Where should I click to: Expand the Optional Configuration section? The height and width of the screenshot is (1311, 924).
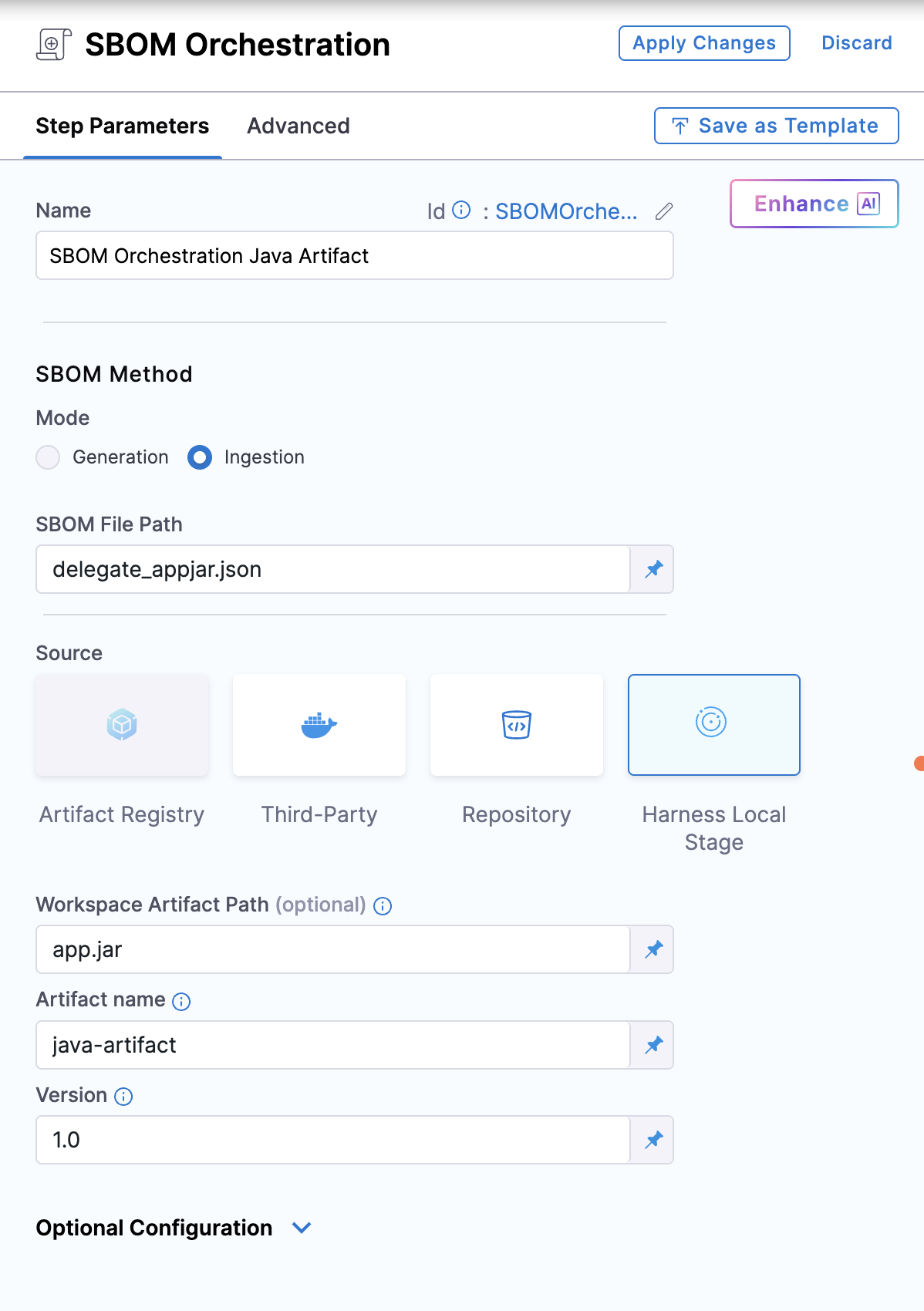302,1228
